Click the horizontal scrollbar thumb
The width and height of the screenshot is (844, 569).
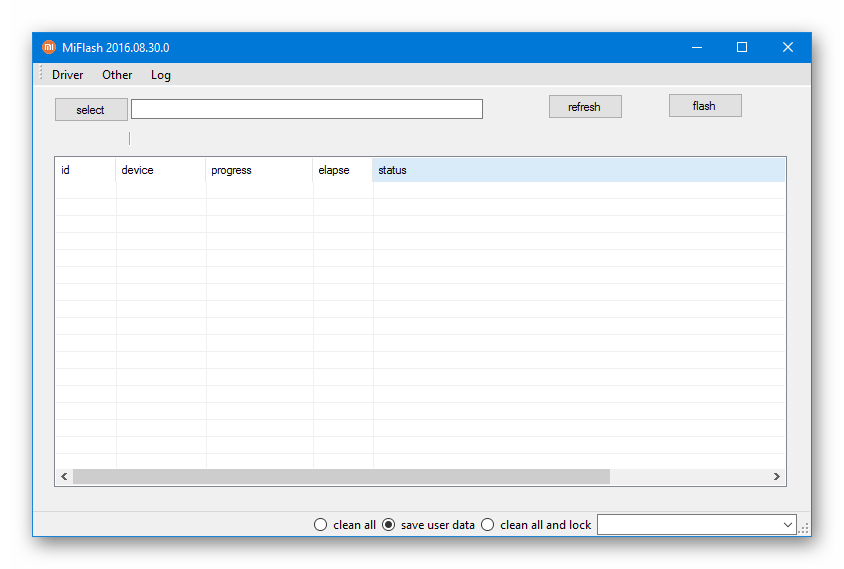tap(341, 476)
